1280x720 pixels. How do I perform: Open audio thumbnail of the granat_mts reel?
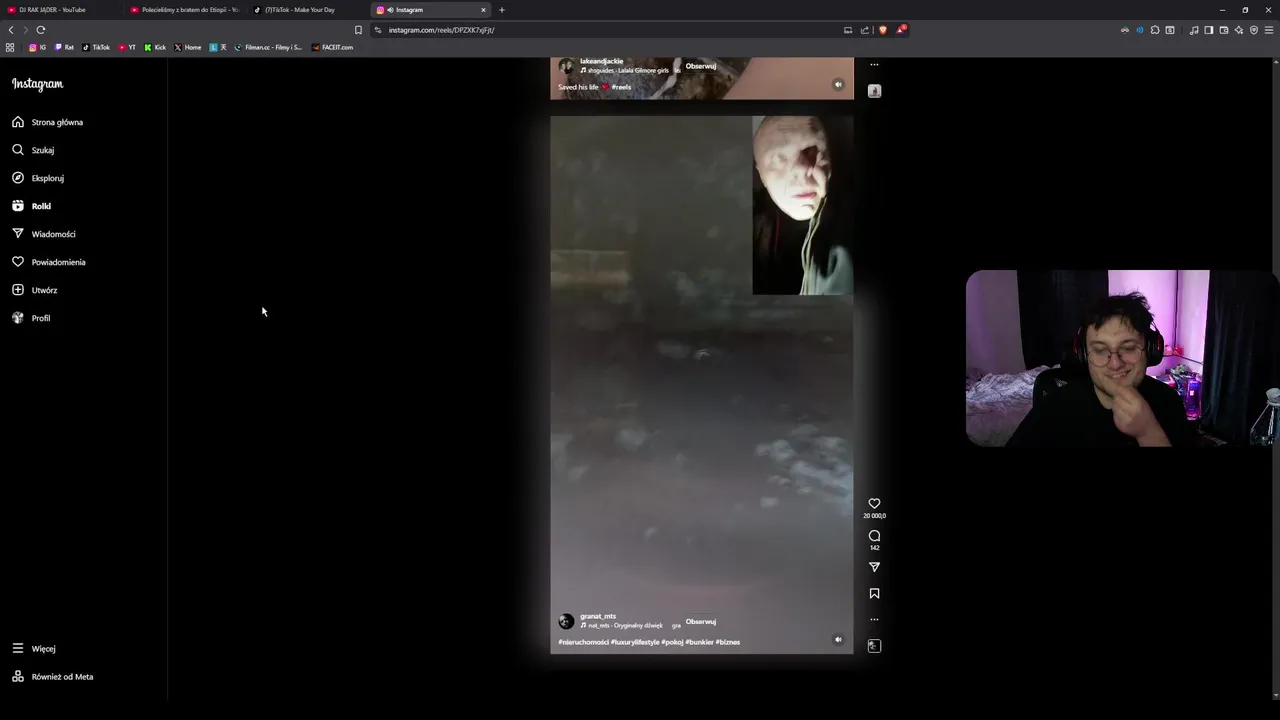coord(874,646)
